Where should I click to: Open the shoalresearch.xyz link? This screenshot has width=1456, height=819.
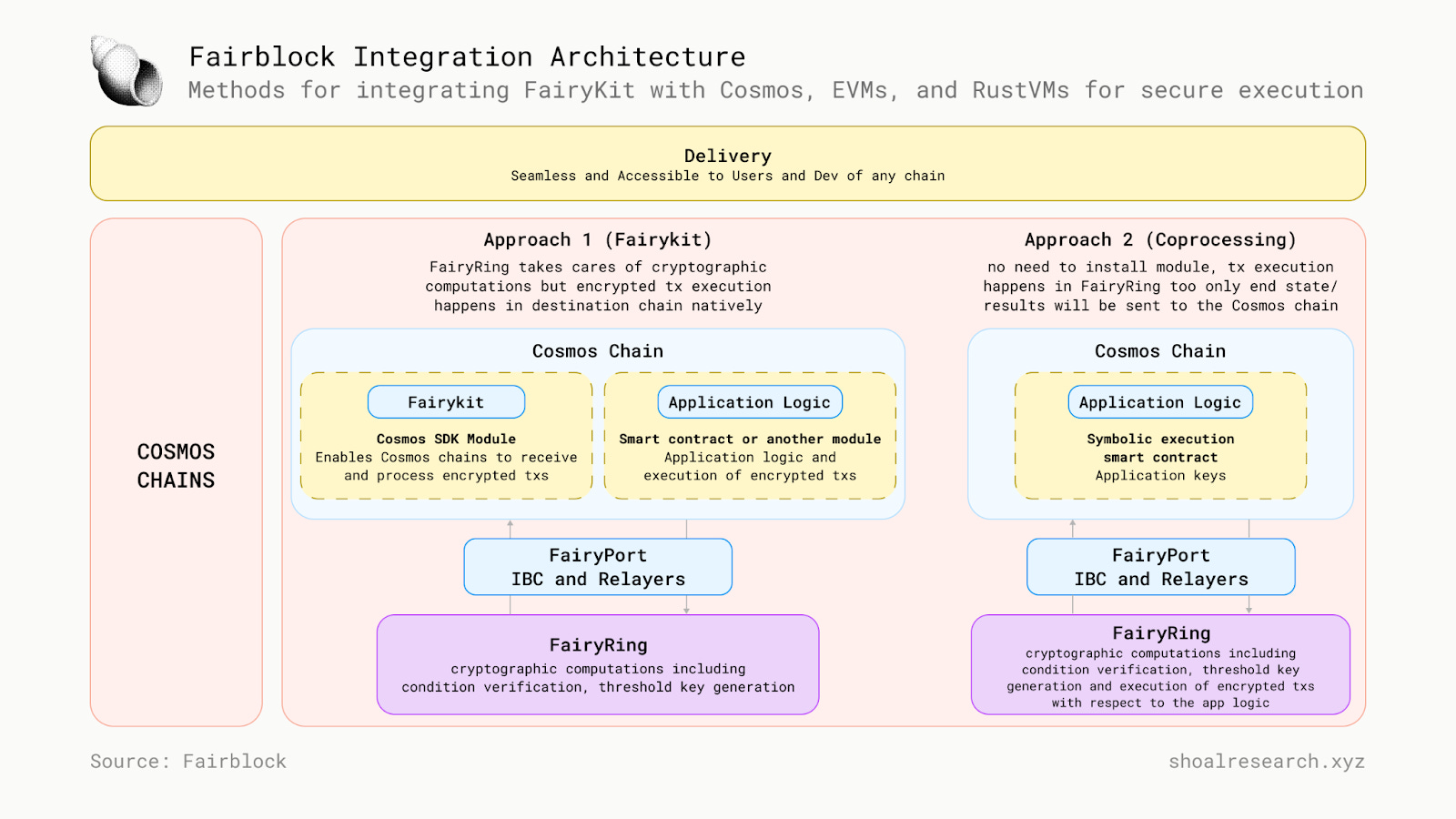point(1267,762)
